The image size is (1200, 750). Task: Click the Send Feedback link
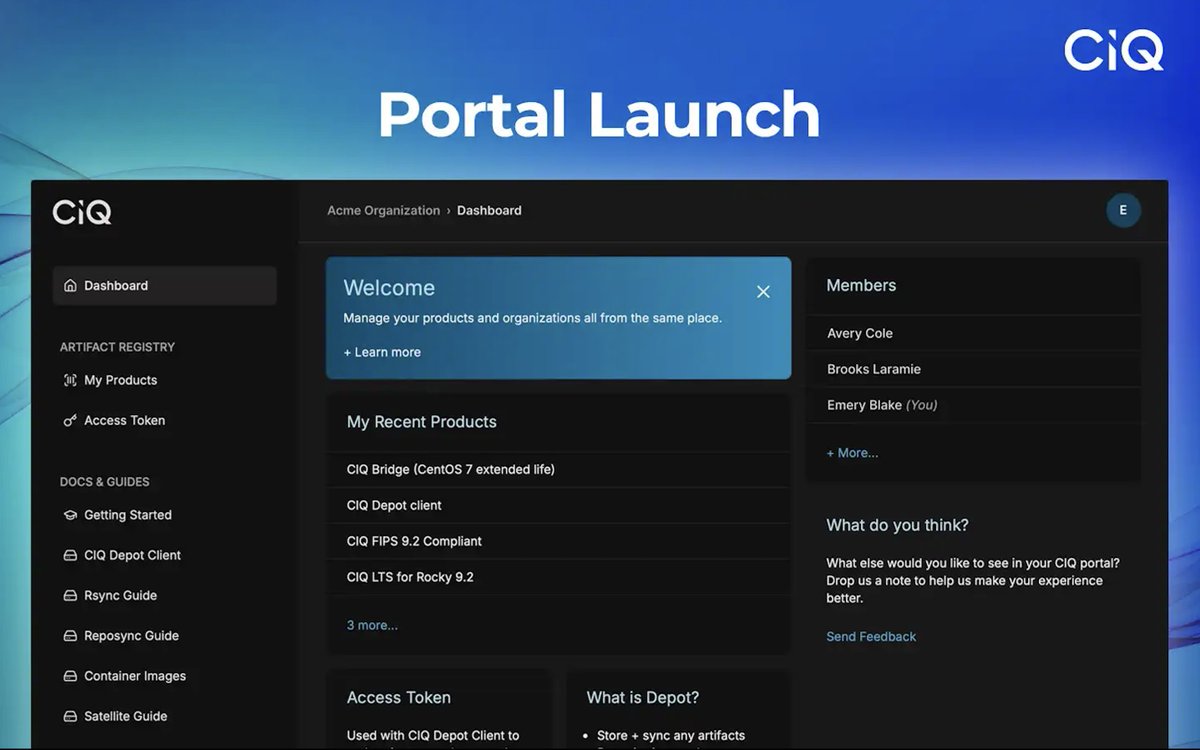871,636
